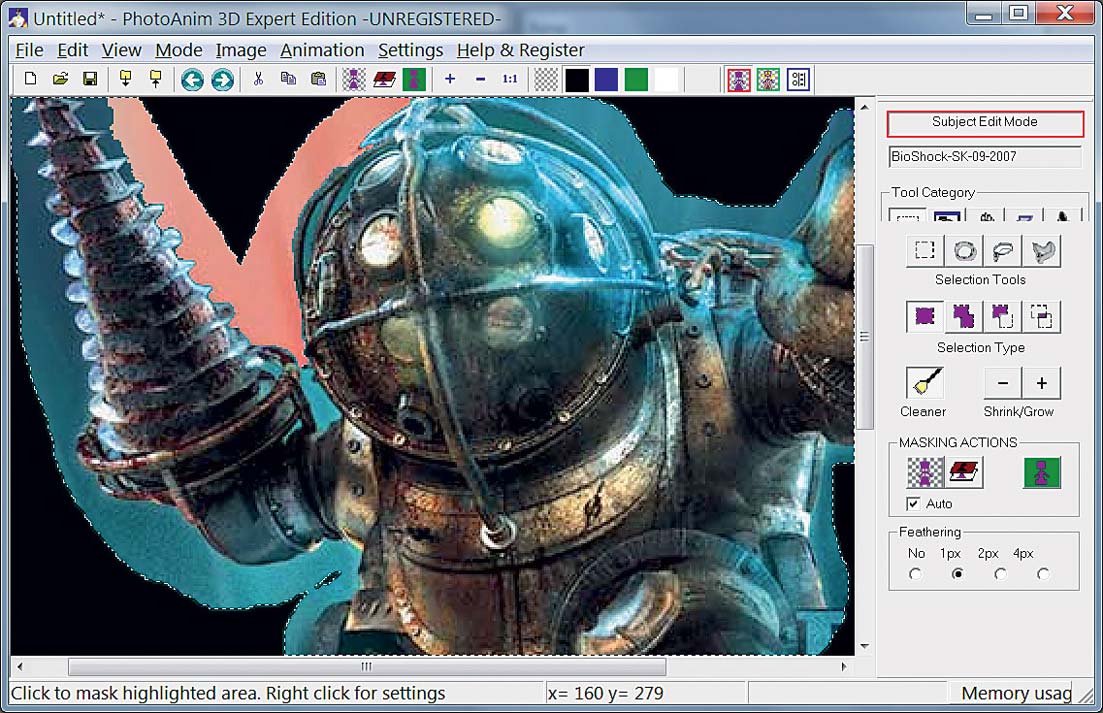Click the vertical scrollbar thumb beside the canvas
Image resolution: width=1103 pixels, height=713 pixels.
tap(865, 337)
